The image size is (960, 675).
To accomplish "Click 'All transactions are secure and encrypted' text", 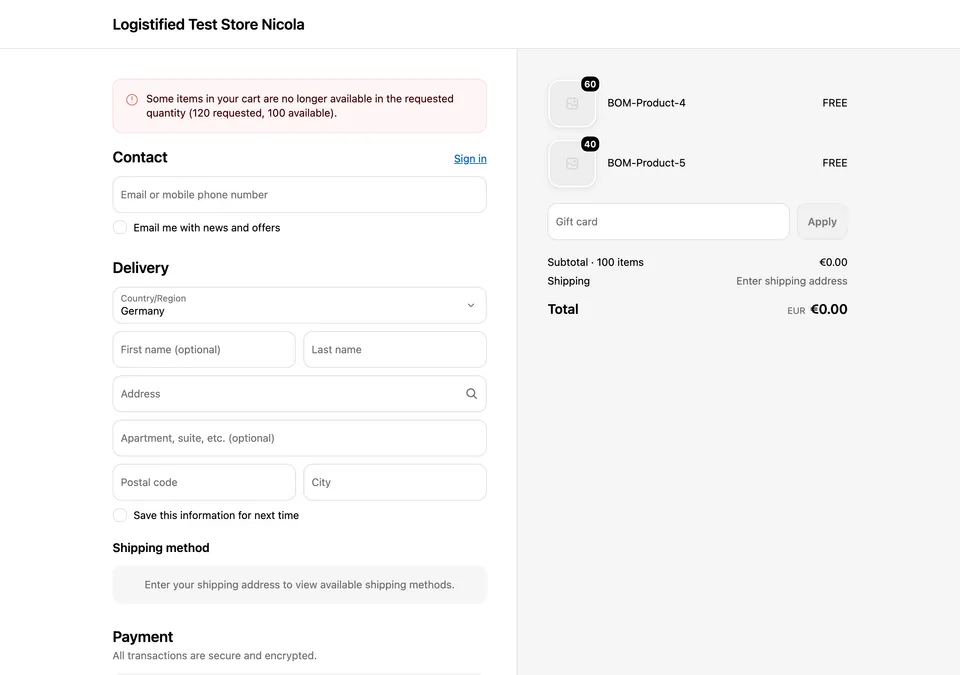I will 214,655.
